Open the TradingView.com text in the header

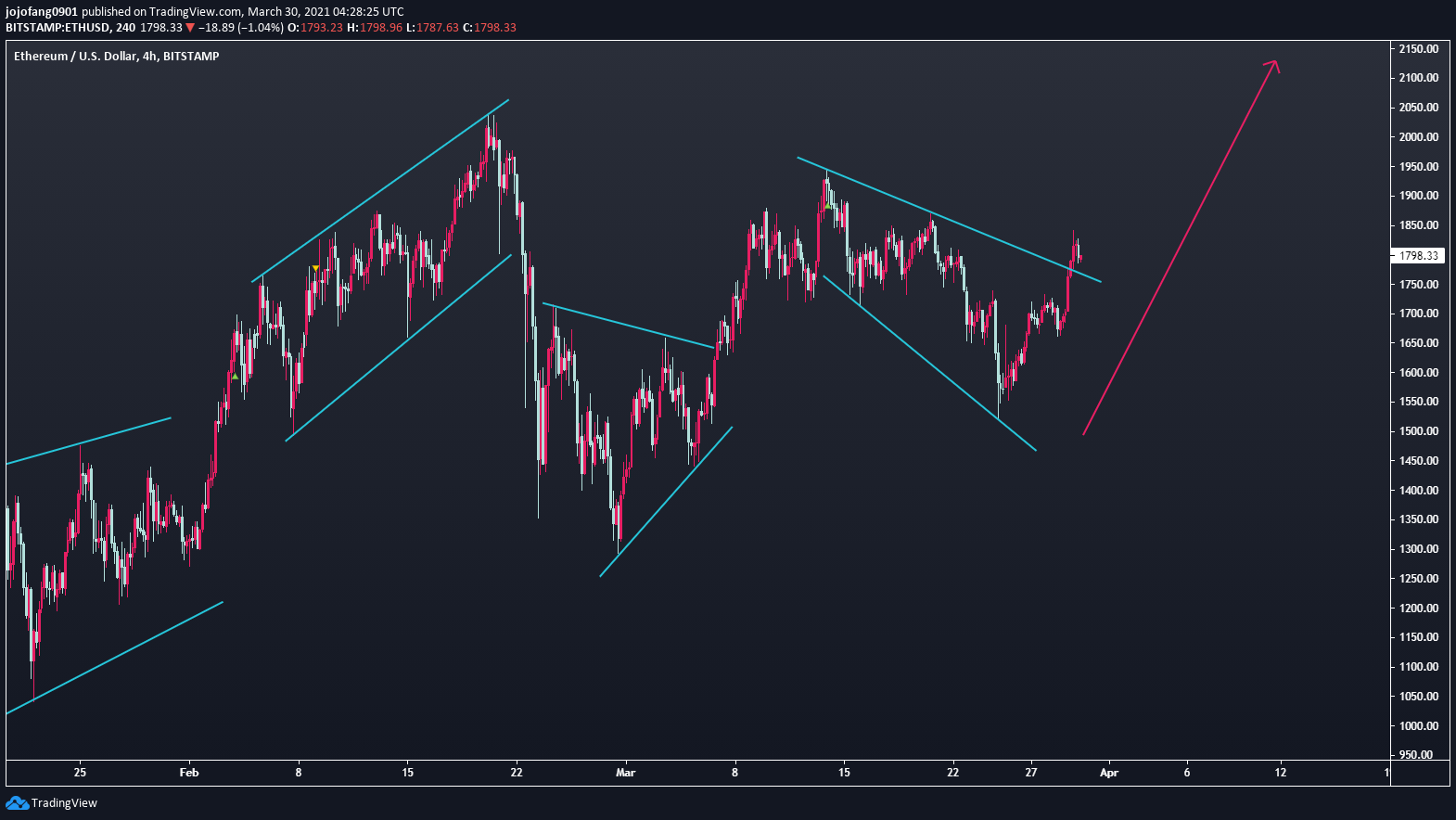195,12
